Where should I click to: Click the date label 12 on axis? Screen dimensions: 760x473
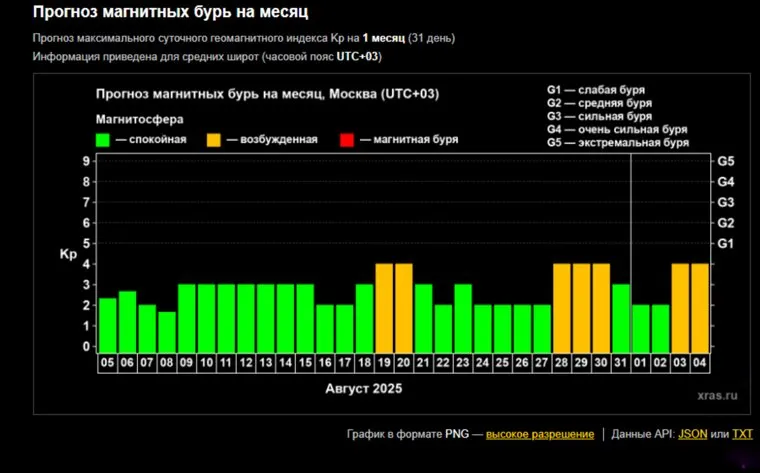(x=246, y=362)
